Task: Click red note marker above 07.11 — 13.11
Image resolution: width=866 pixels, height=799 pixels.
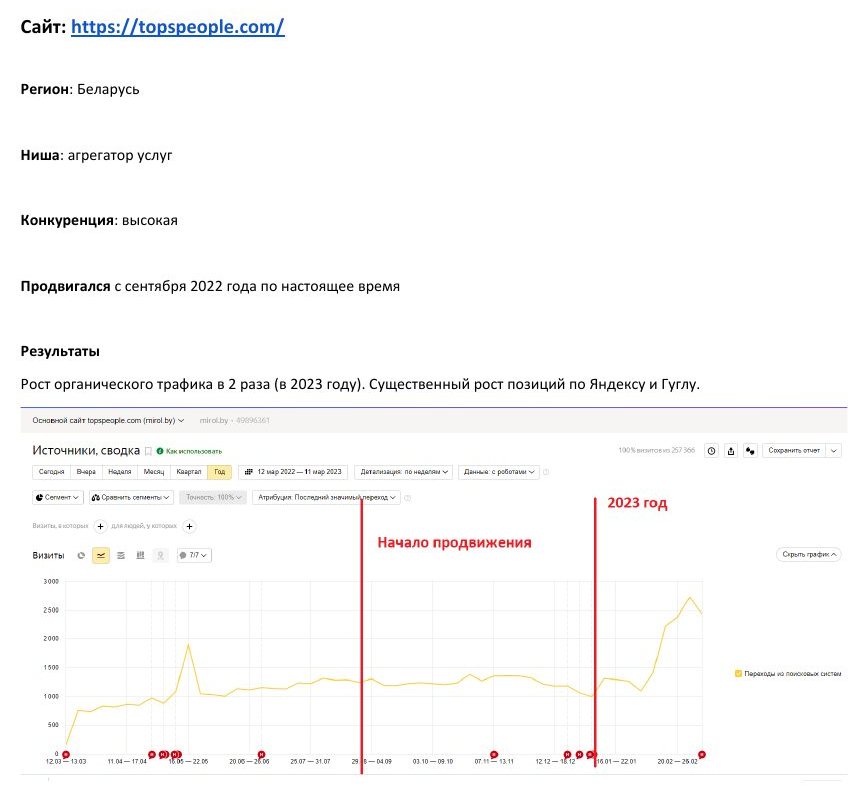Action: 494,754
